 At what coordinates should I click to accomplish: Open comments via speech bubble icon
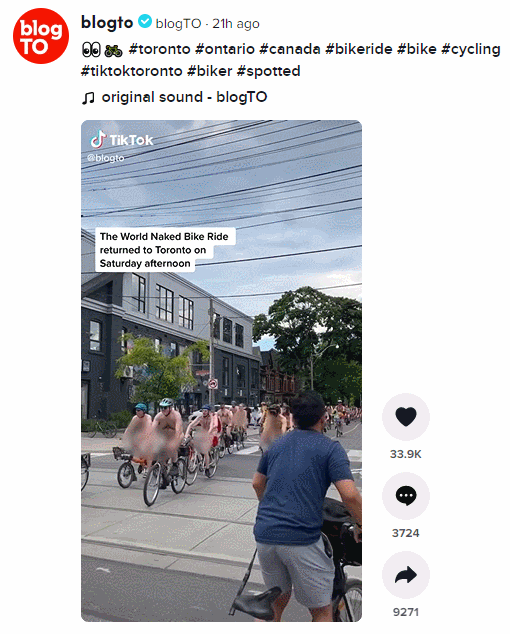click(406, 496)
